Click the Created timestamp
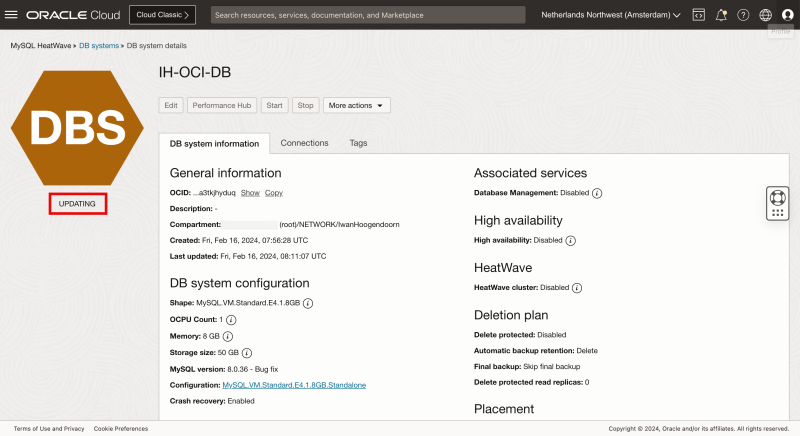This screenshot has width=800, height=436. [x=255, y=241]
